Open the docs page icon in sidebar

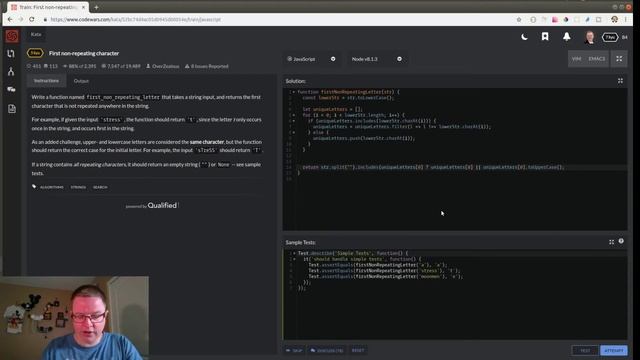[x=11, y=109]
